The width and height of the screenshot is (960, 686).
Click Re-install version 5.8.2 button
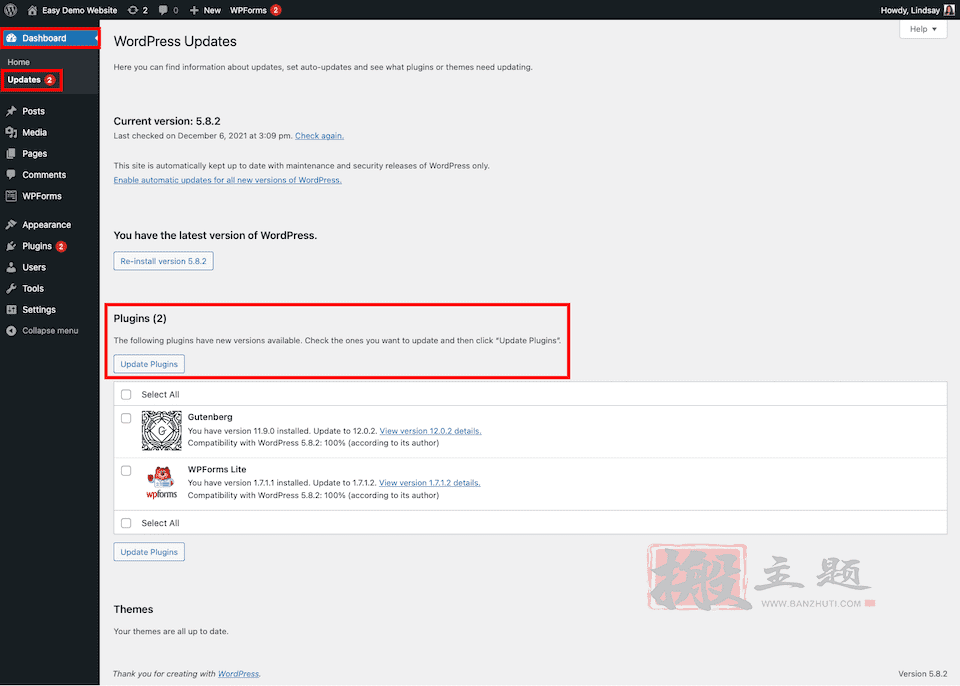163,261
